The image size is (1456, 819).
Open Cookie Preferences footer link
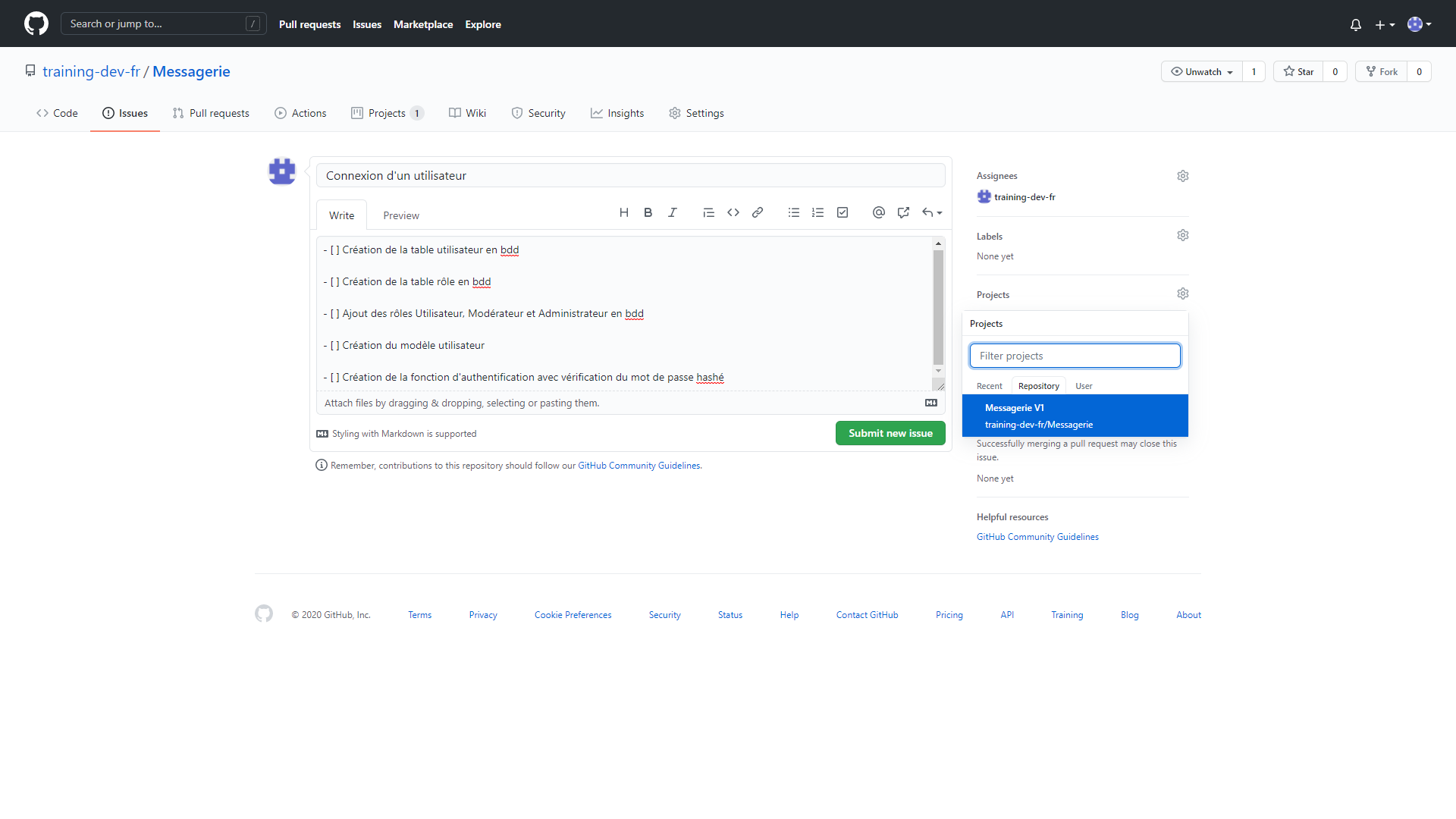click(x=573, y=615)
